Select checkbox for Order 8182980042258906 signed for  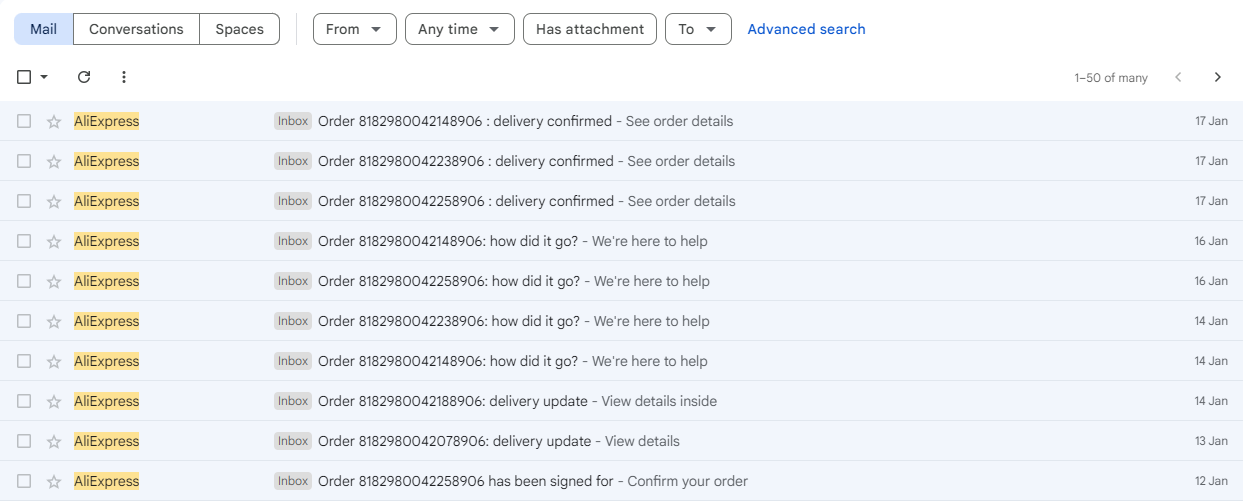click(x=24, y=481)
